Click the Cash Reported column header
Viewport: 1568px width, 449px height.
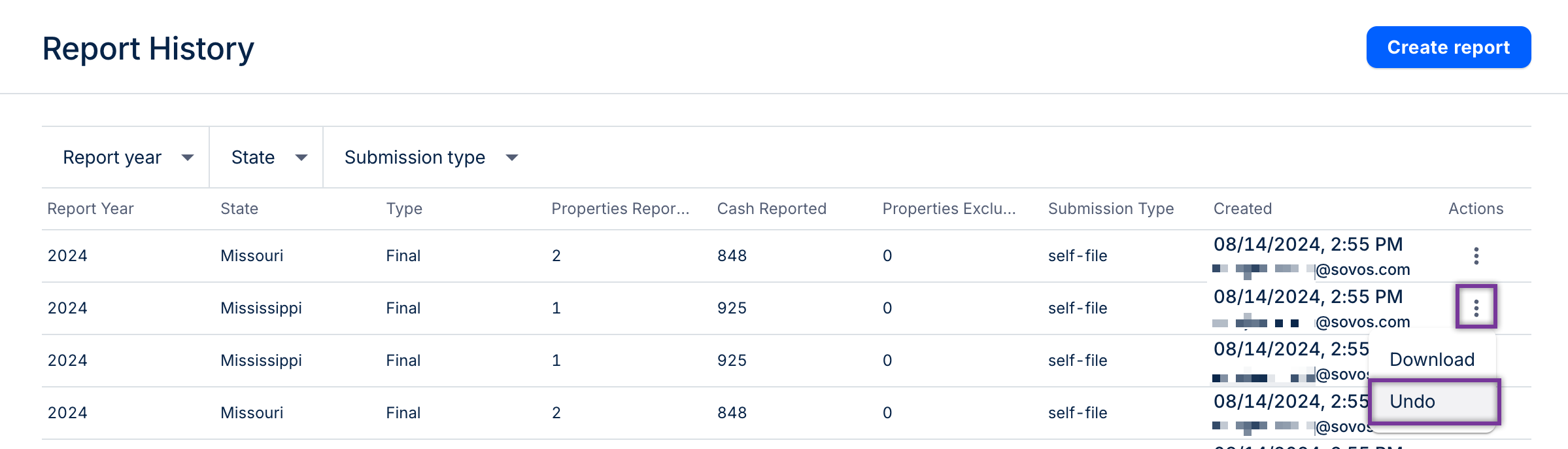(772, 209)
